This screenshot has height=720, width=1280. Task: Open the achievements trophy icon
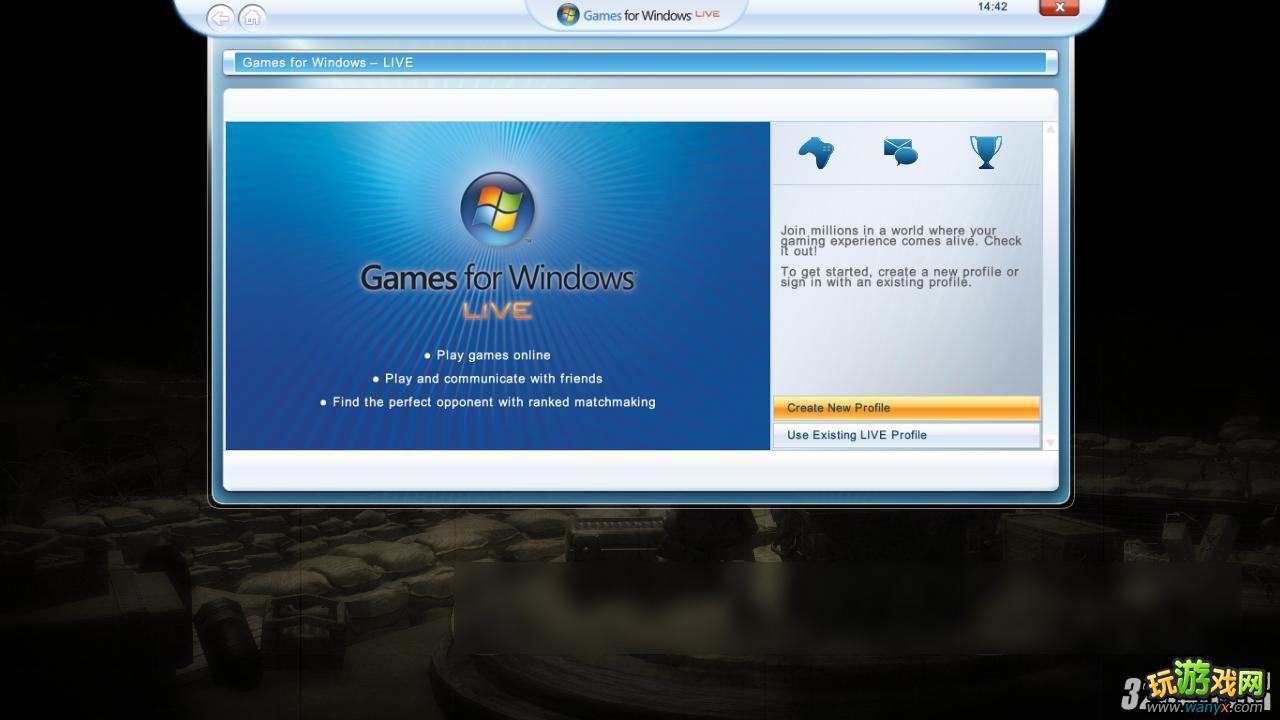tap(985, 152)
